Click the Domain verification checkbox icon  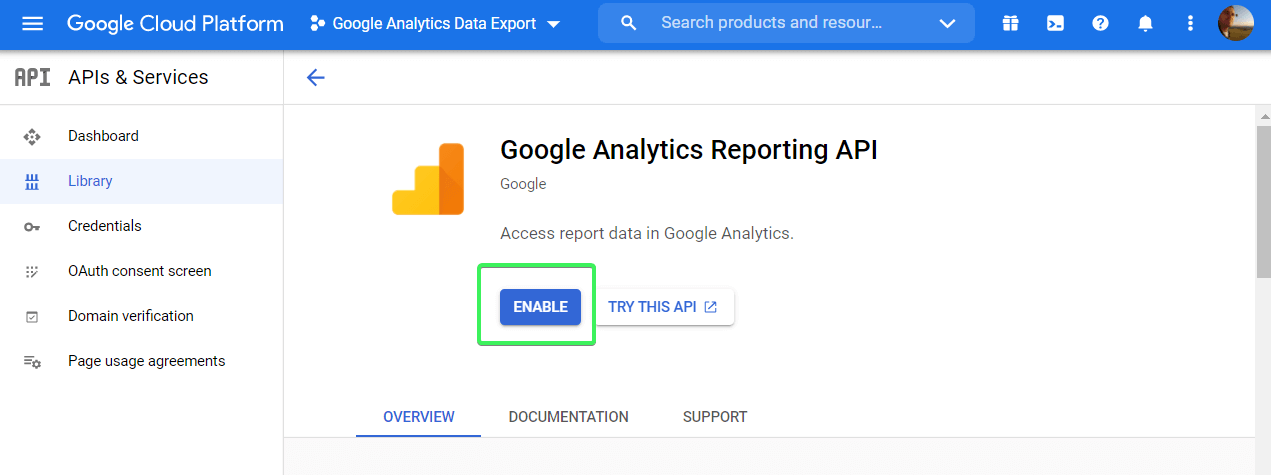point(31,316)
